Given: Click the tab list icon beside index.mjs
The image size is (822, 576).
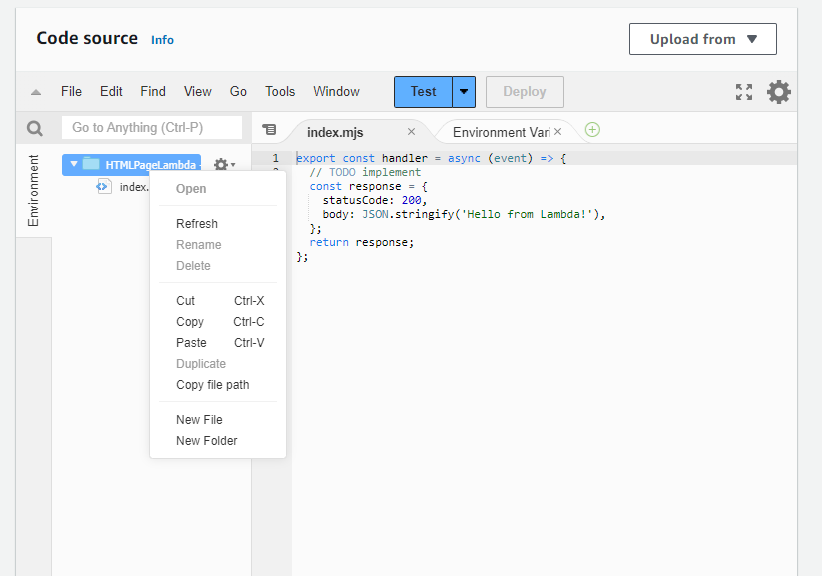Looking at the screenshot, I should click(x=269, y=130).
